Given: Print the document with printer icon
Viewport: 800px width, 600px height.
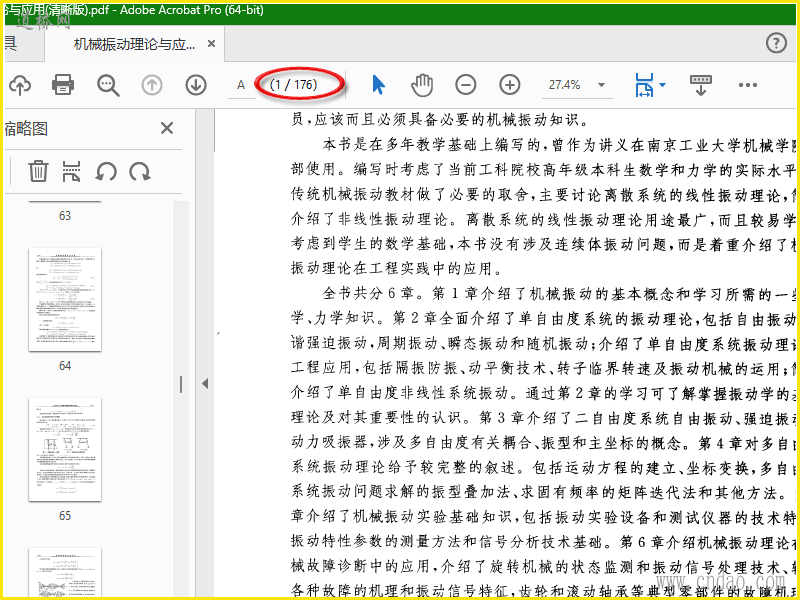Looking at the screenshot, I should click(63, 85).
